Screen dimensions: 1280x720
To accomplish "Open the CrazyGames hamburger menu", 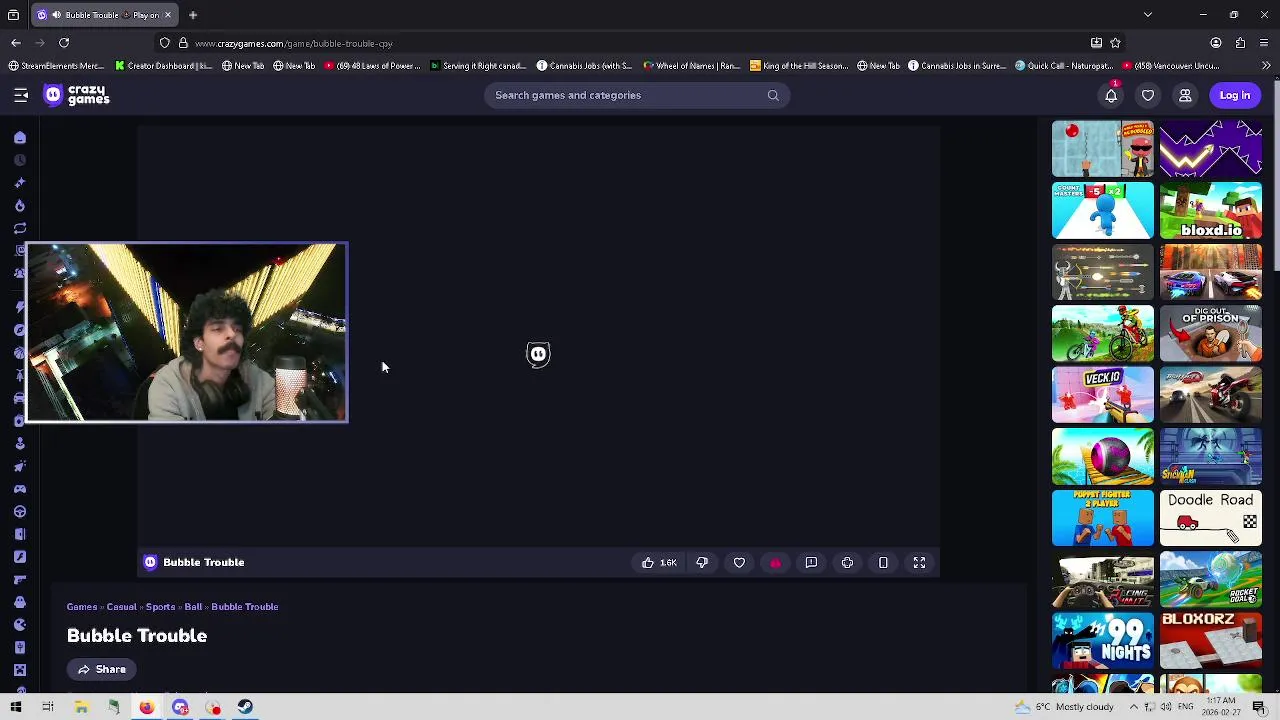I will tap(20, 95).
